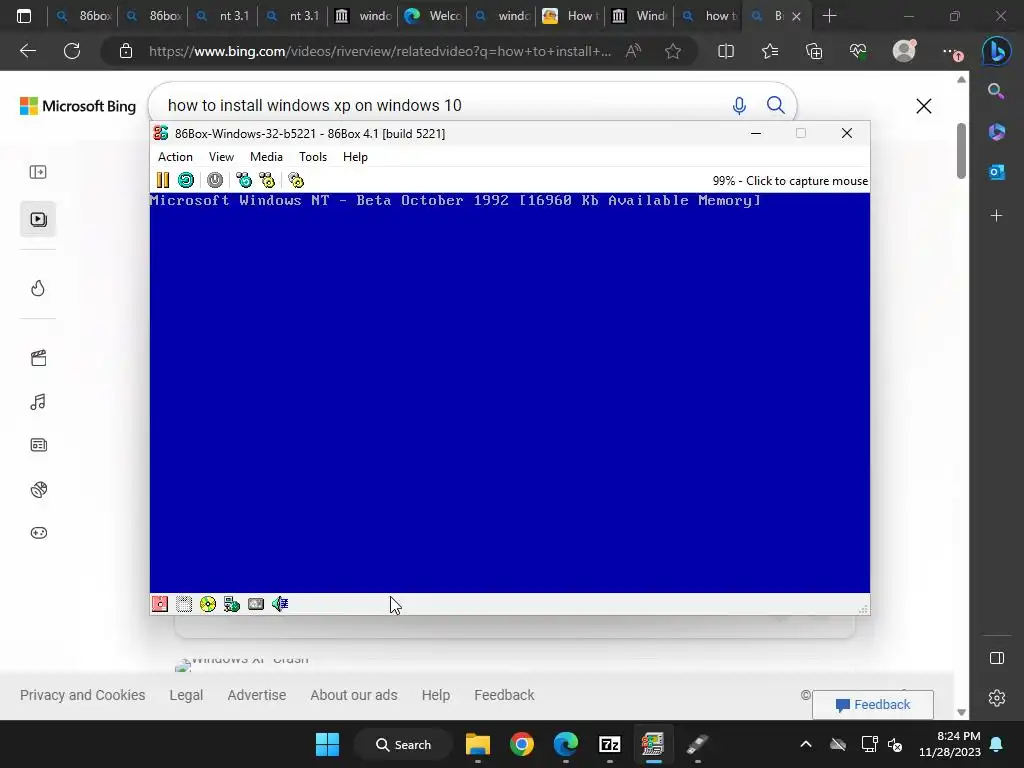Open the Trending flame icon in Bing sidebar

click(x=38, y=288)
